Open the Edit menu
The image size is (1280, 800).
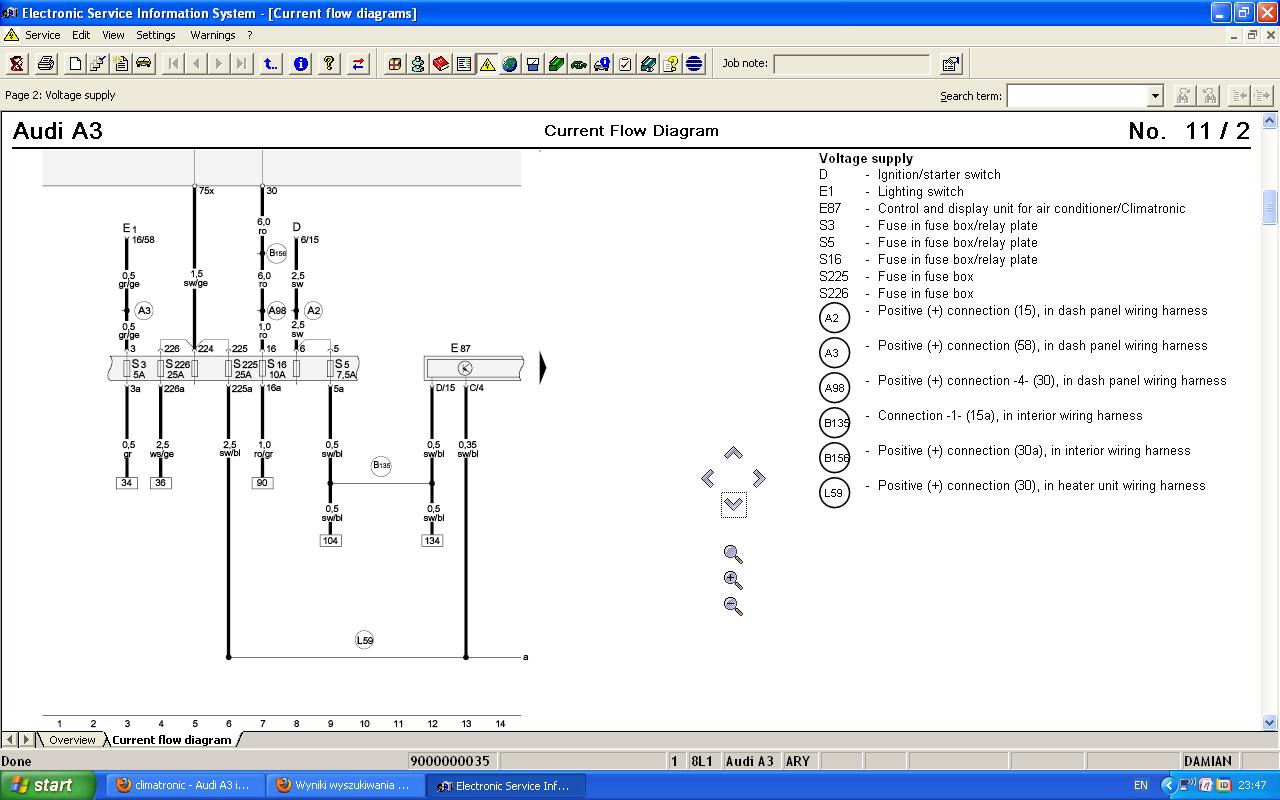(x=81, y=35)
